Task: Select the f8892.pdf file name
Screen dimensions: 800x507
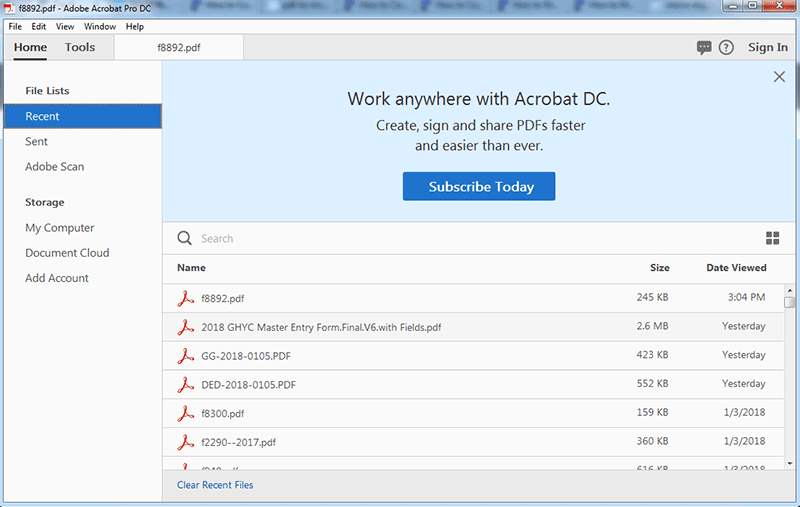Action: coord(222,298)
